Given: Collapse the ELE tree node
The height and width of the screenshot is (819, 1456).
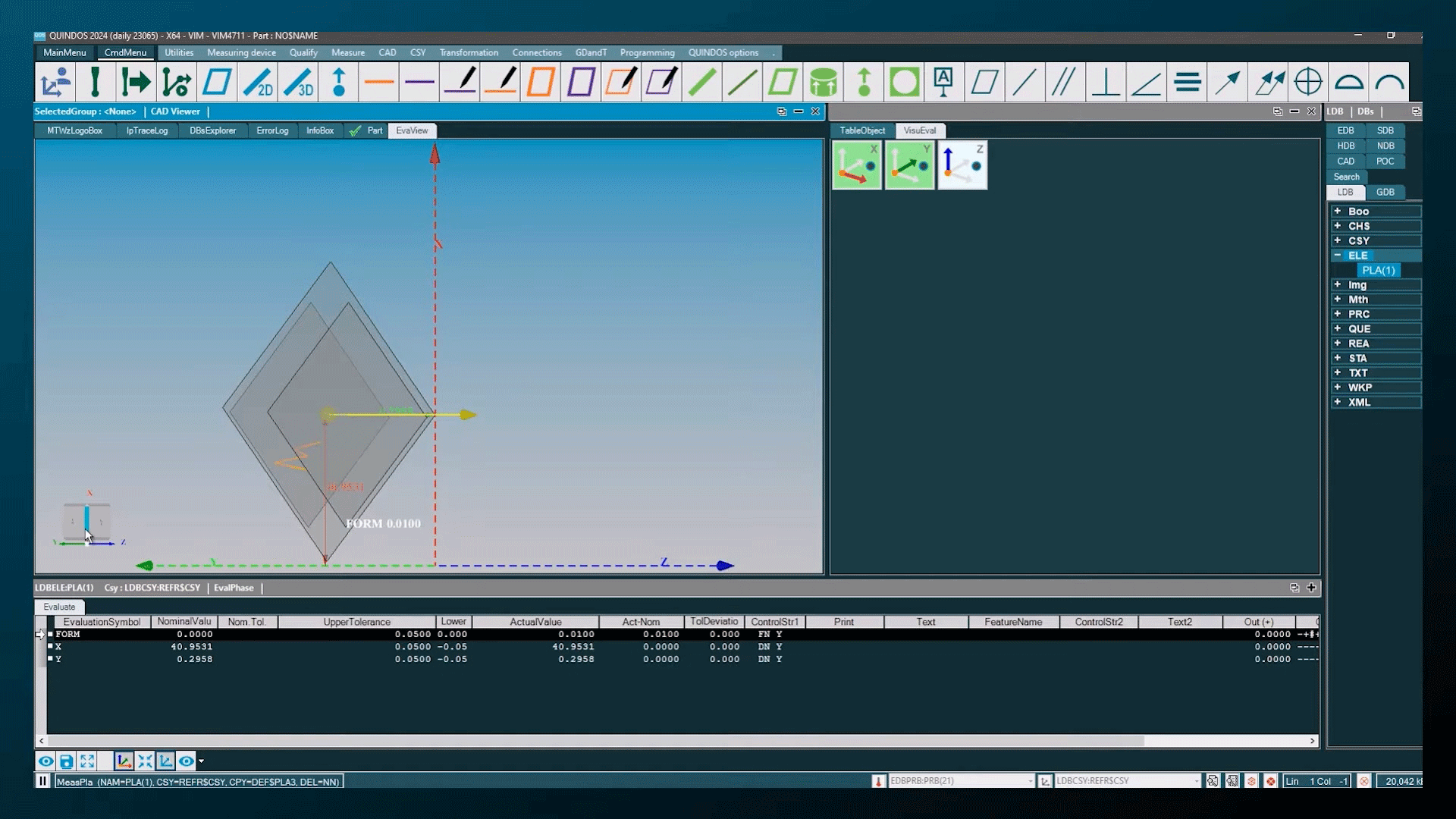Looking at the screenshot, I should pos(1338,256).
